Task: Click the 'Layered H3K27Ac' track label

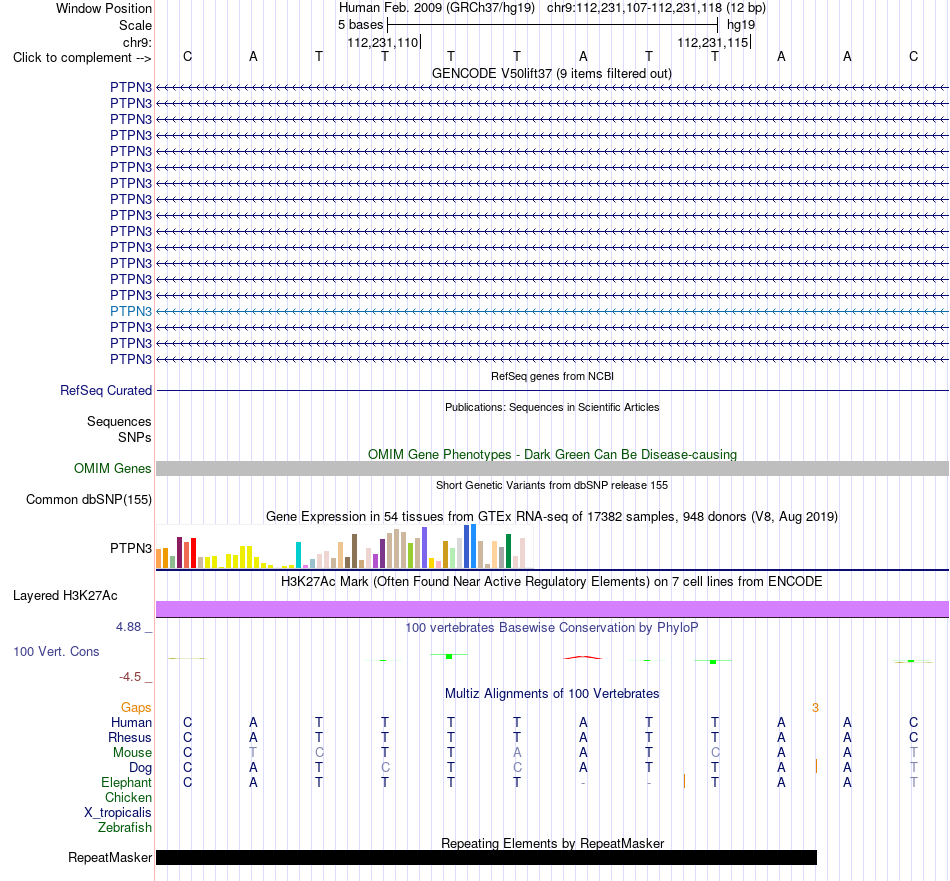Action: tap(65, 596)
